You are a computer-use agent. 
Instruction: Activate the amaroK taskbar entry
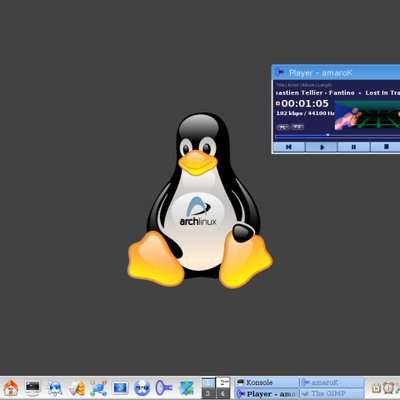click(332, 382)
